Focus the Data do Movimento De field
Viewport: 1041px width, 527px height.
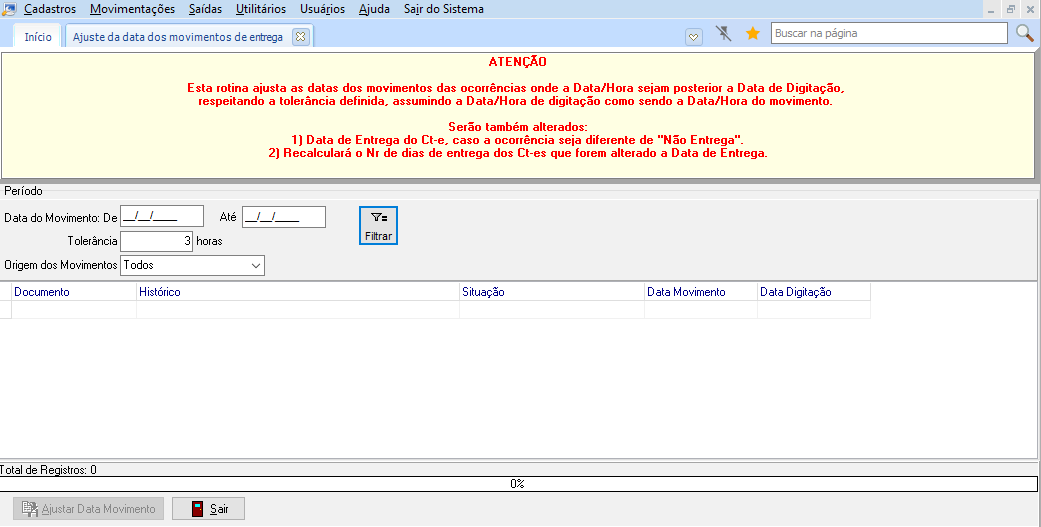(162, 216)
